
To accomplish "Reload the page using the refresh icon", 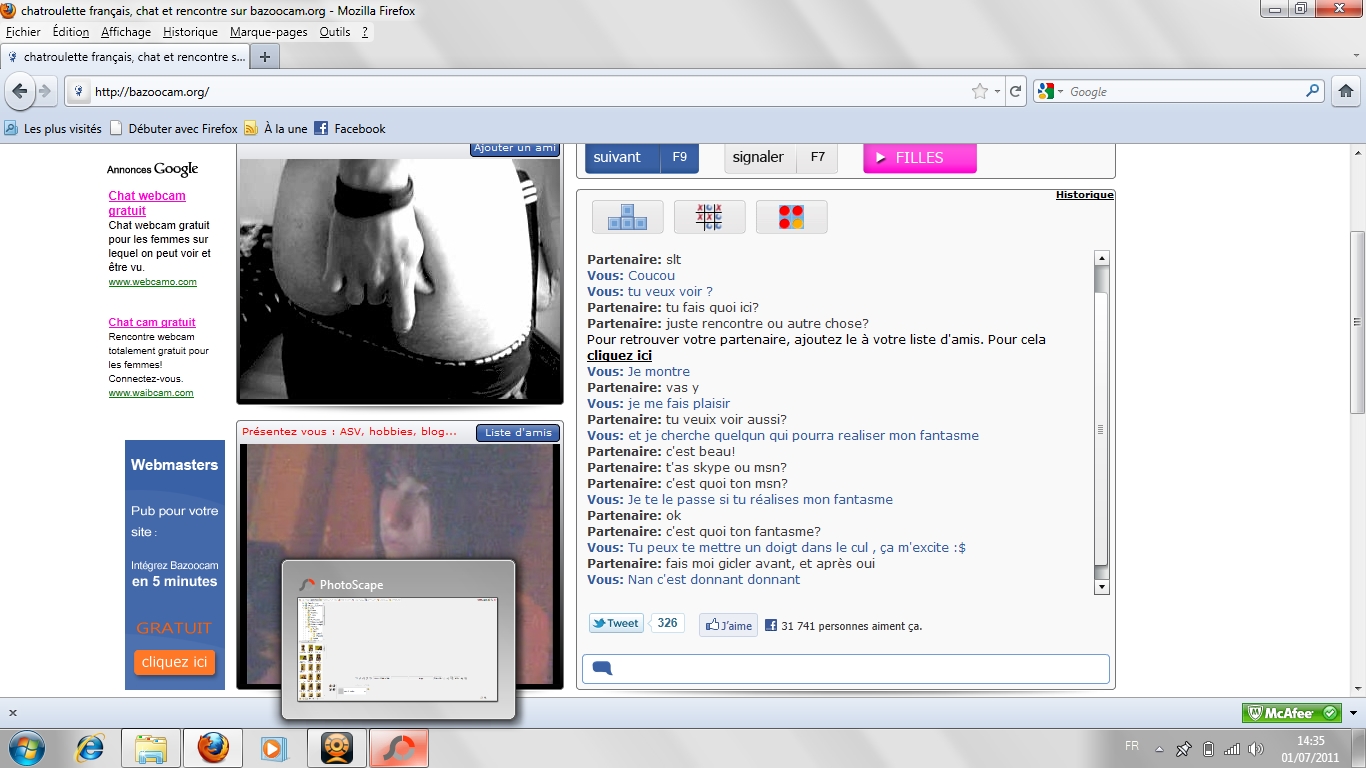I will pyautogui.click(x=1015, y=92).
